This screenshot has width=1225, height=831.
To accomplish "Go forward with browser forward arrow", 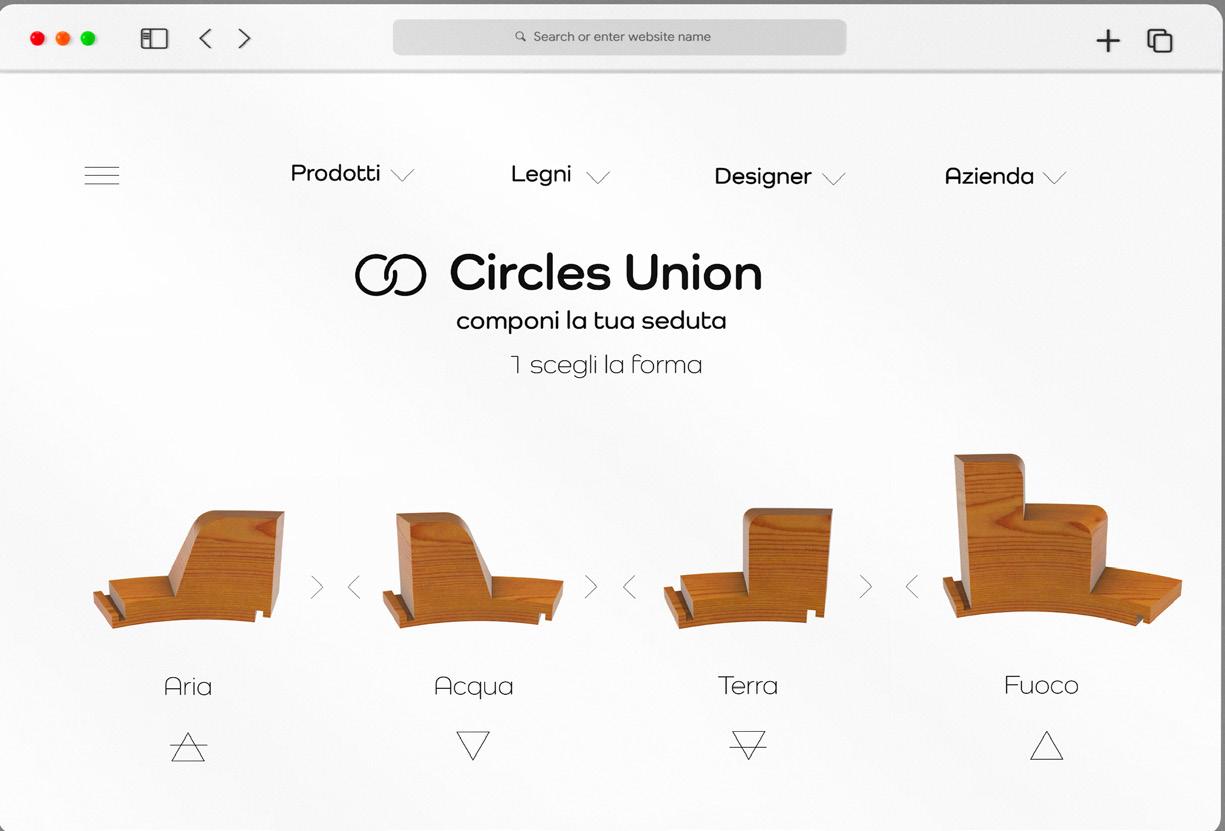I will tap(244, 39).
